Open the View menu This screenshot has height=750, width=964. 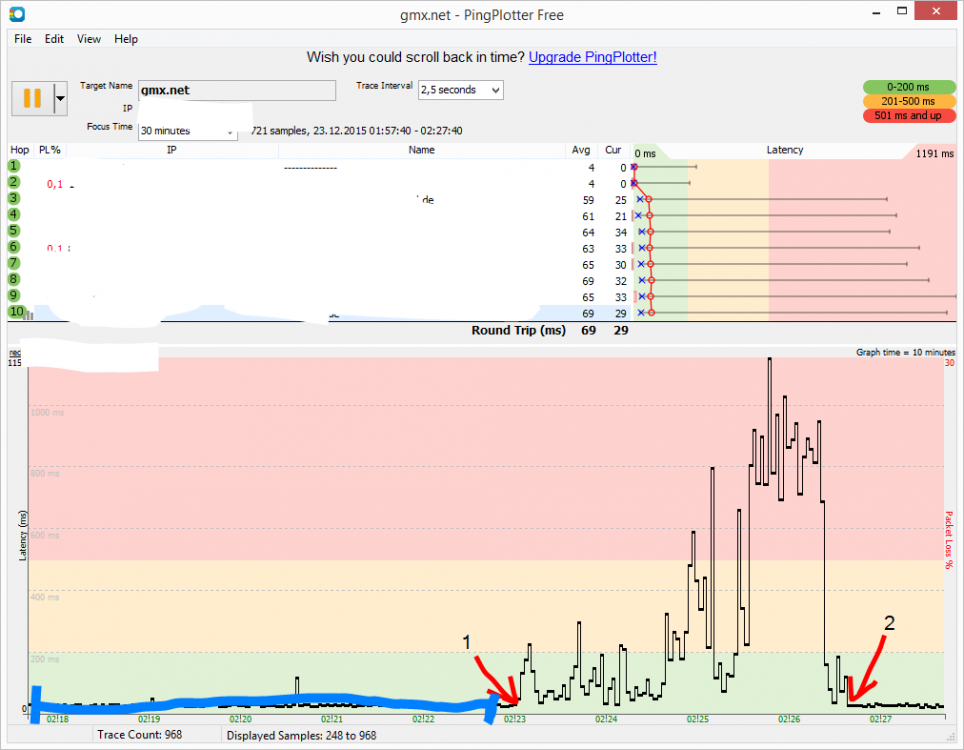(89, 39)
